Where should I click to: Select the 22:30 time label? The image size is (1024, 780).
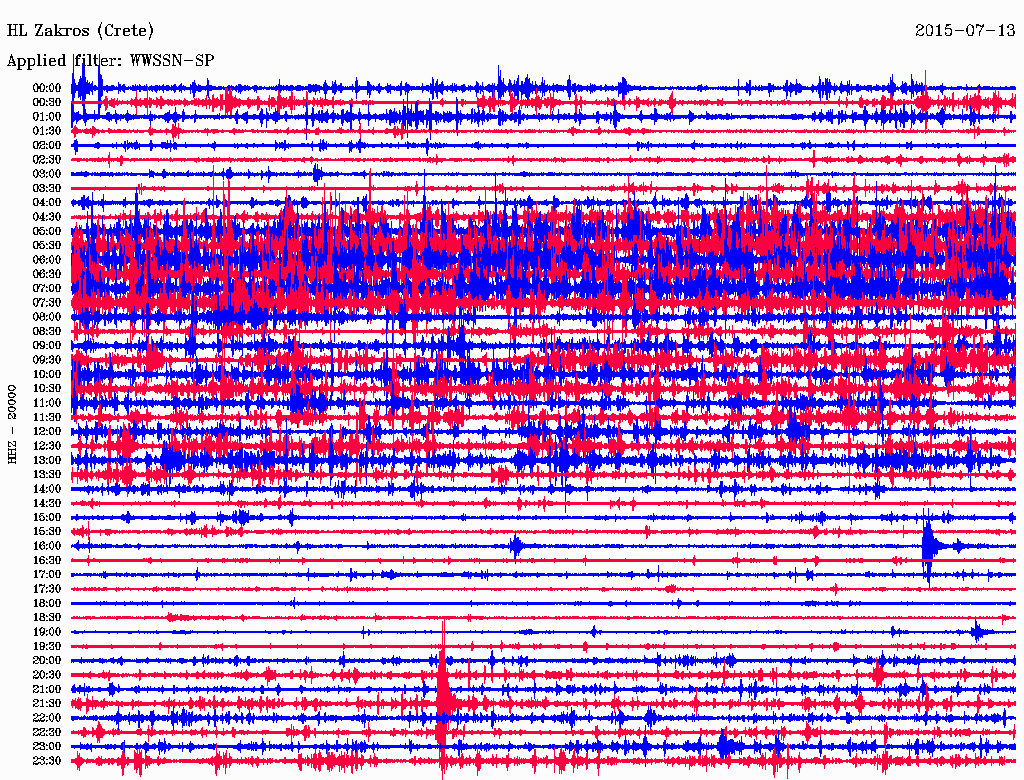(47, 732)
